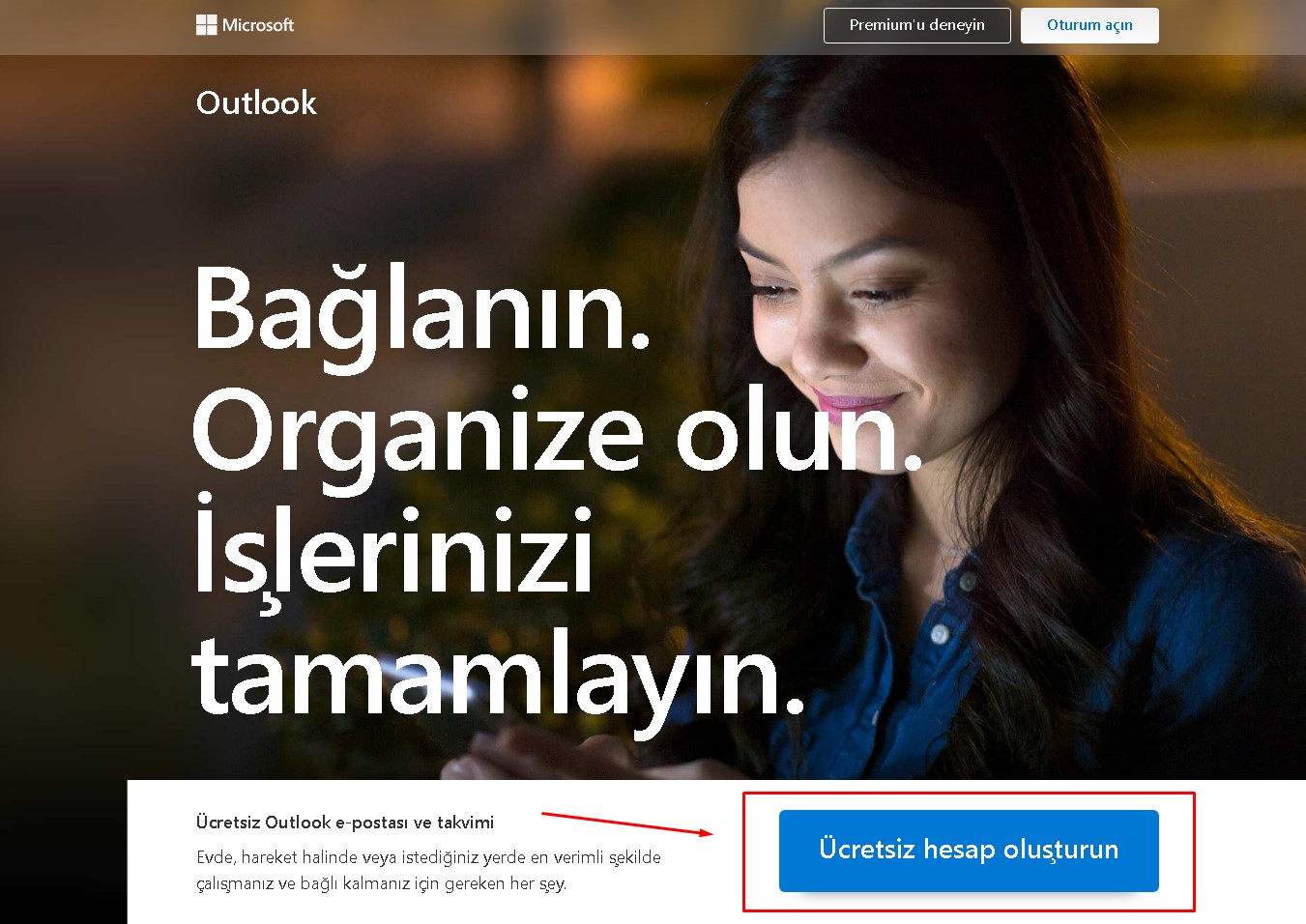The height and width of the screenshot is (924, 1306).
Task: Select the blue account creation button
Action: [968, 851]
